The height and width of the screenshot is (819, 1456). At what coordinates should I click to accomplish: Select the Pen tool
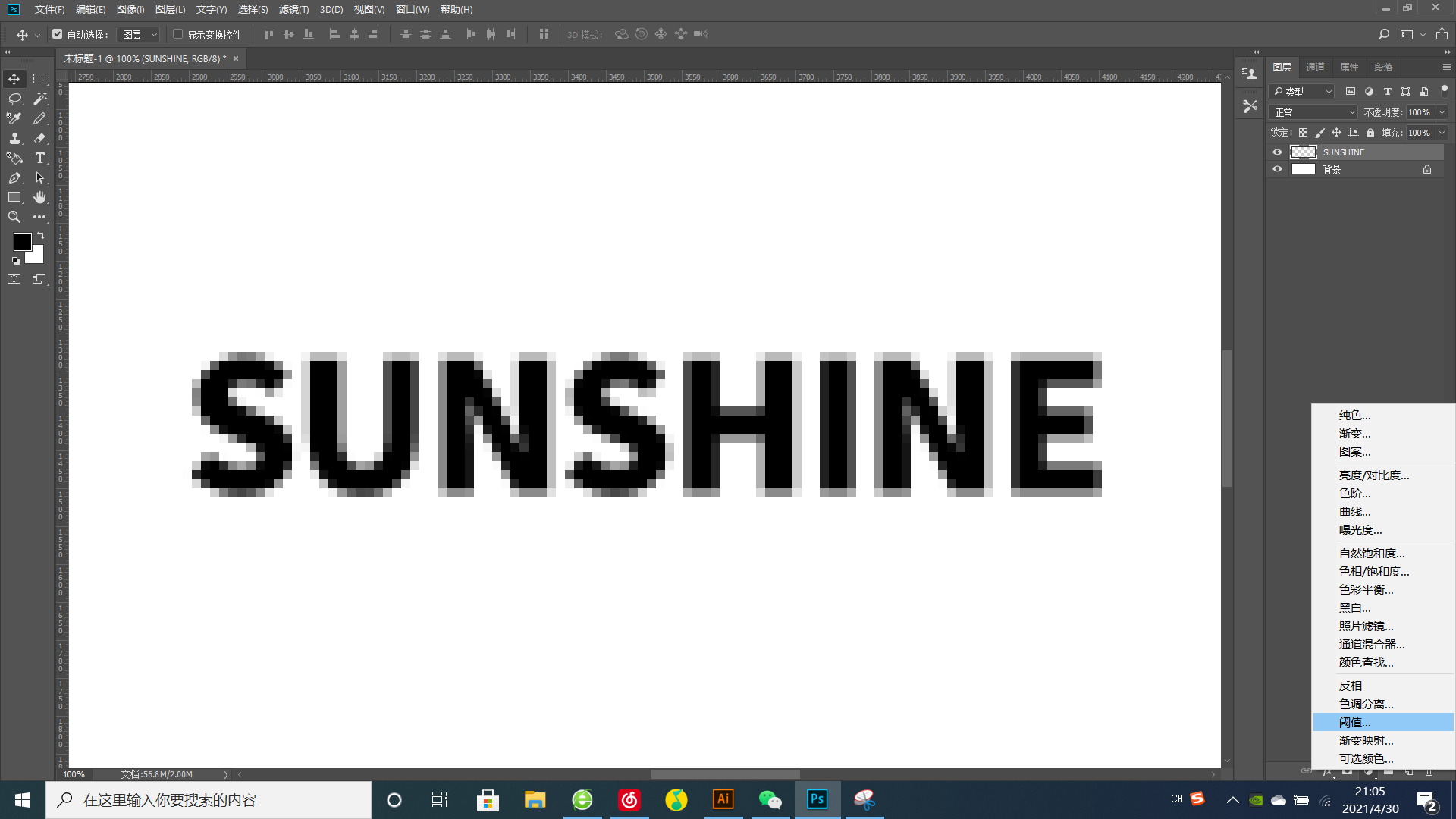(x=14, y=177)
